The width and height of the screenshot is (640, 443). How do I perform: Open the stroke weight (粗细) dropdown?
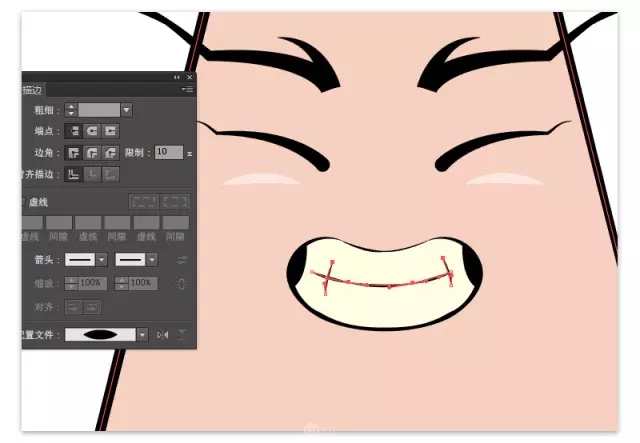127,109
